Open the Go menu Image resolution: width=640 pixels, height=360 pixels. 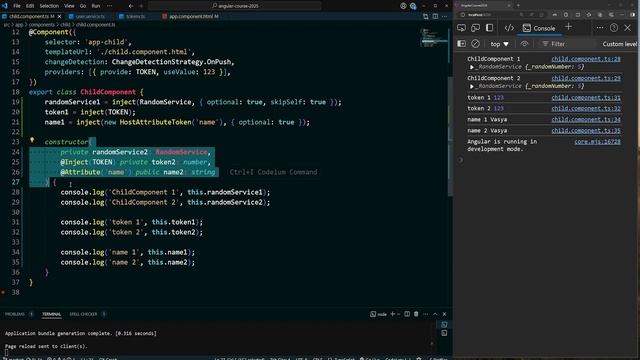click(x=83, y=6)
